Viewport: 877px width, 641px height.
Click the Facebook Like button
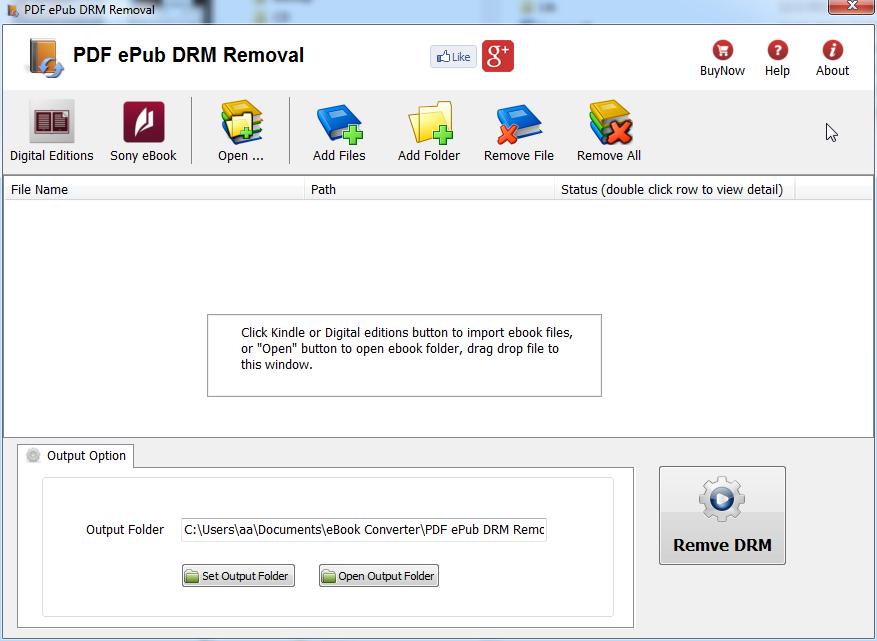click(x=453, y=56)
